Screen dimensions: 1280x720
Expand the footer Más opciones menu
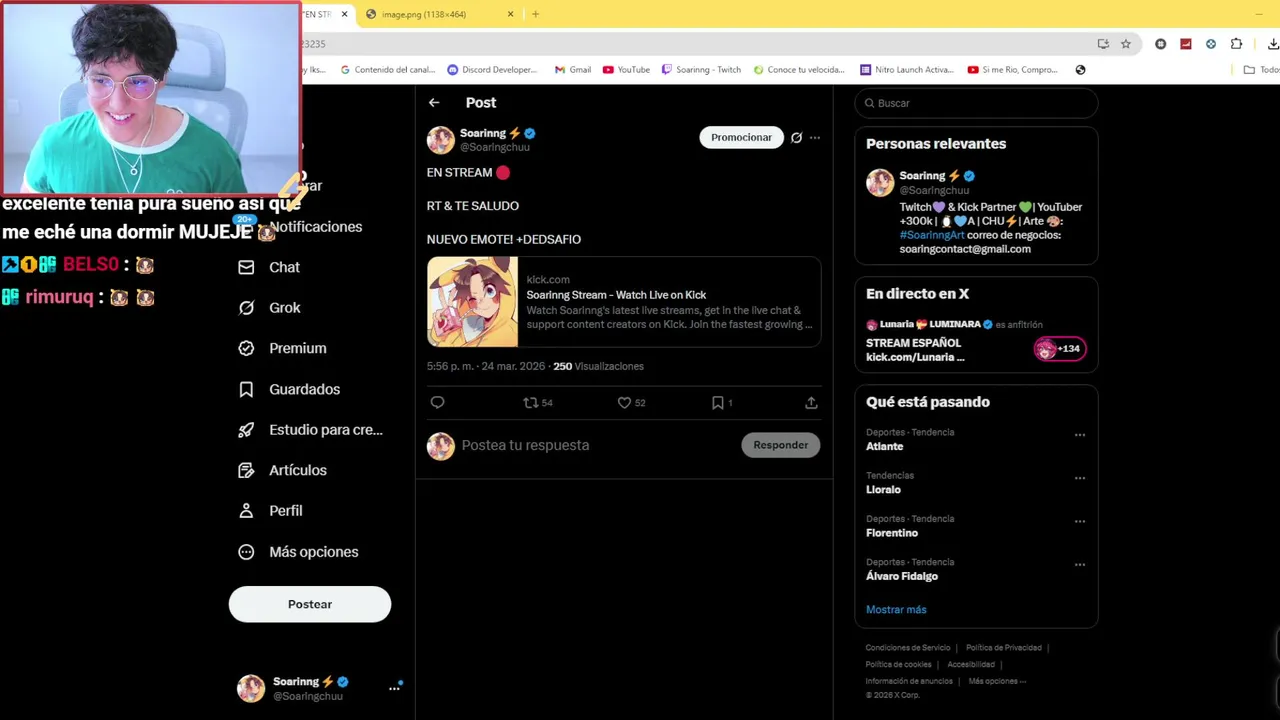coord(997,682)
